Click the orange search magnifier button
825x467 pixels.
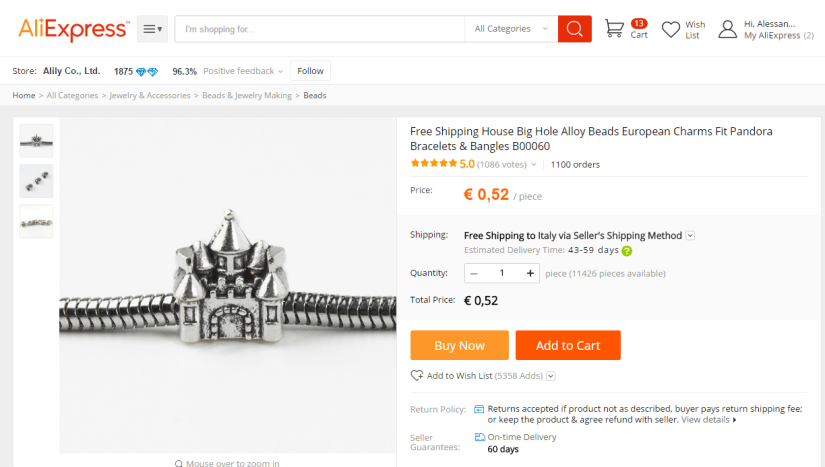[x=574, y=29]
